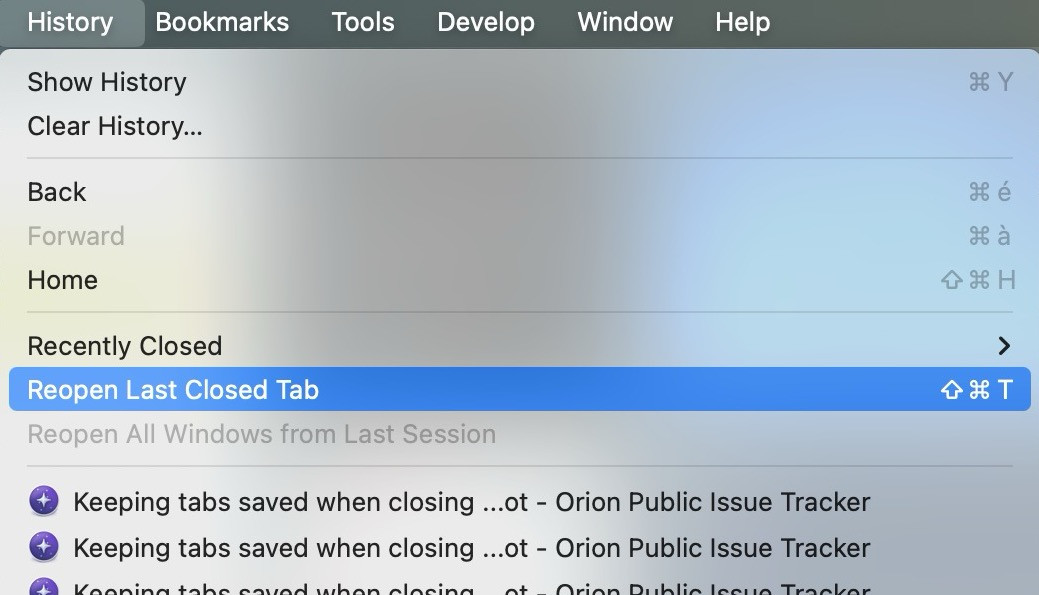Click the second history entry's purple star icon
The height and width of the screenshot is (595, 1039).
[x=44, y=547]
